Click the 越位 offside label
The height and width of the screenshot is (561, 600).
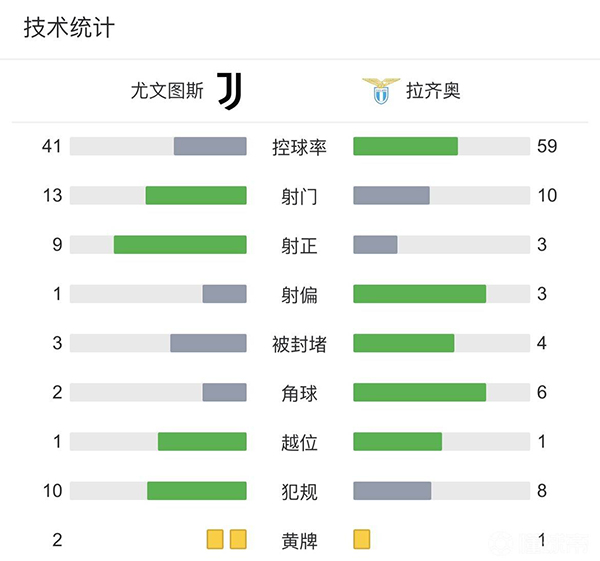pos(300,442)
